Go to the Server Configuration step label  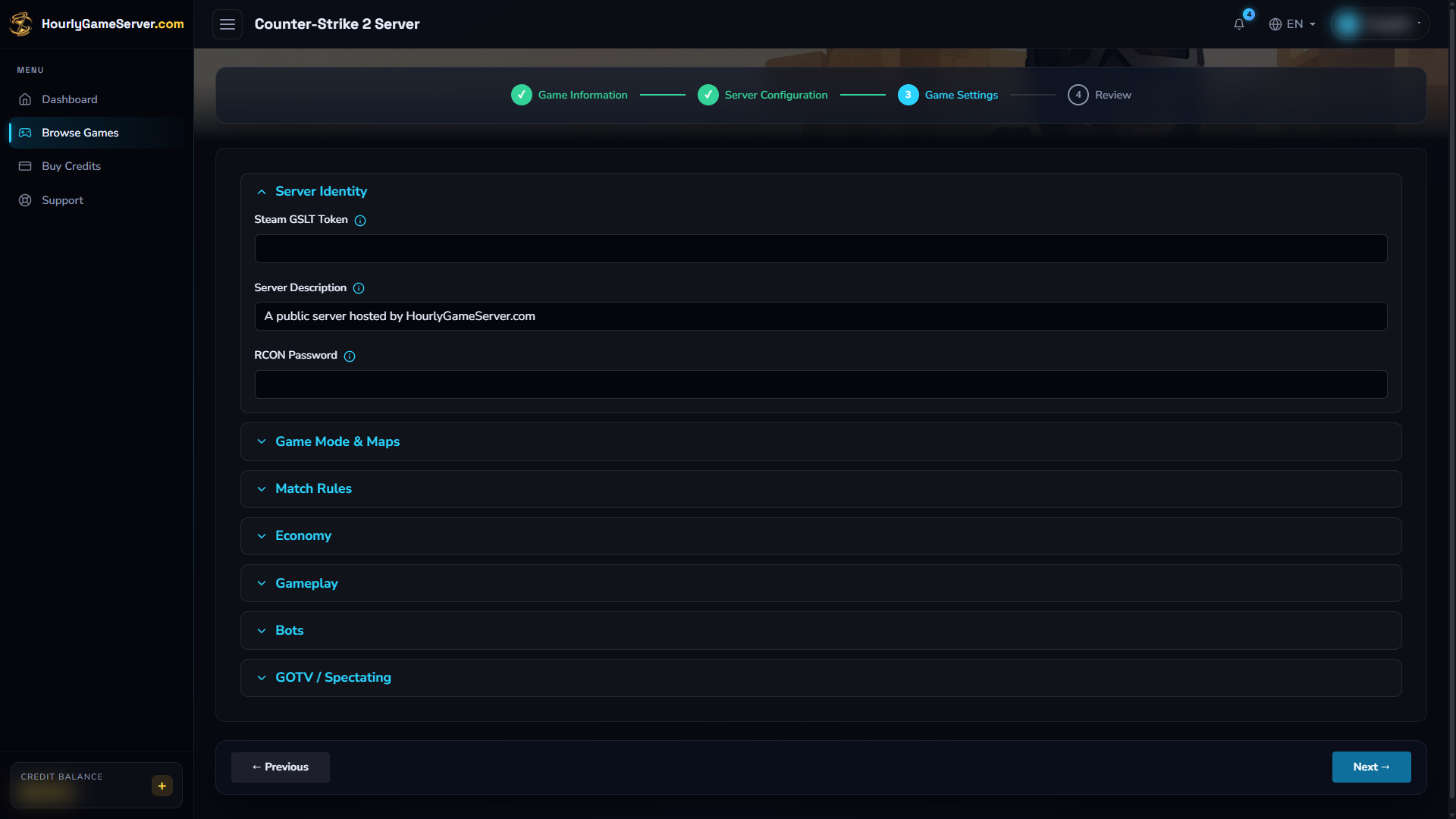point(777,95)
